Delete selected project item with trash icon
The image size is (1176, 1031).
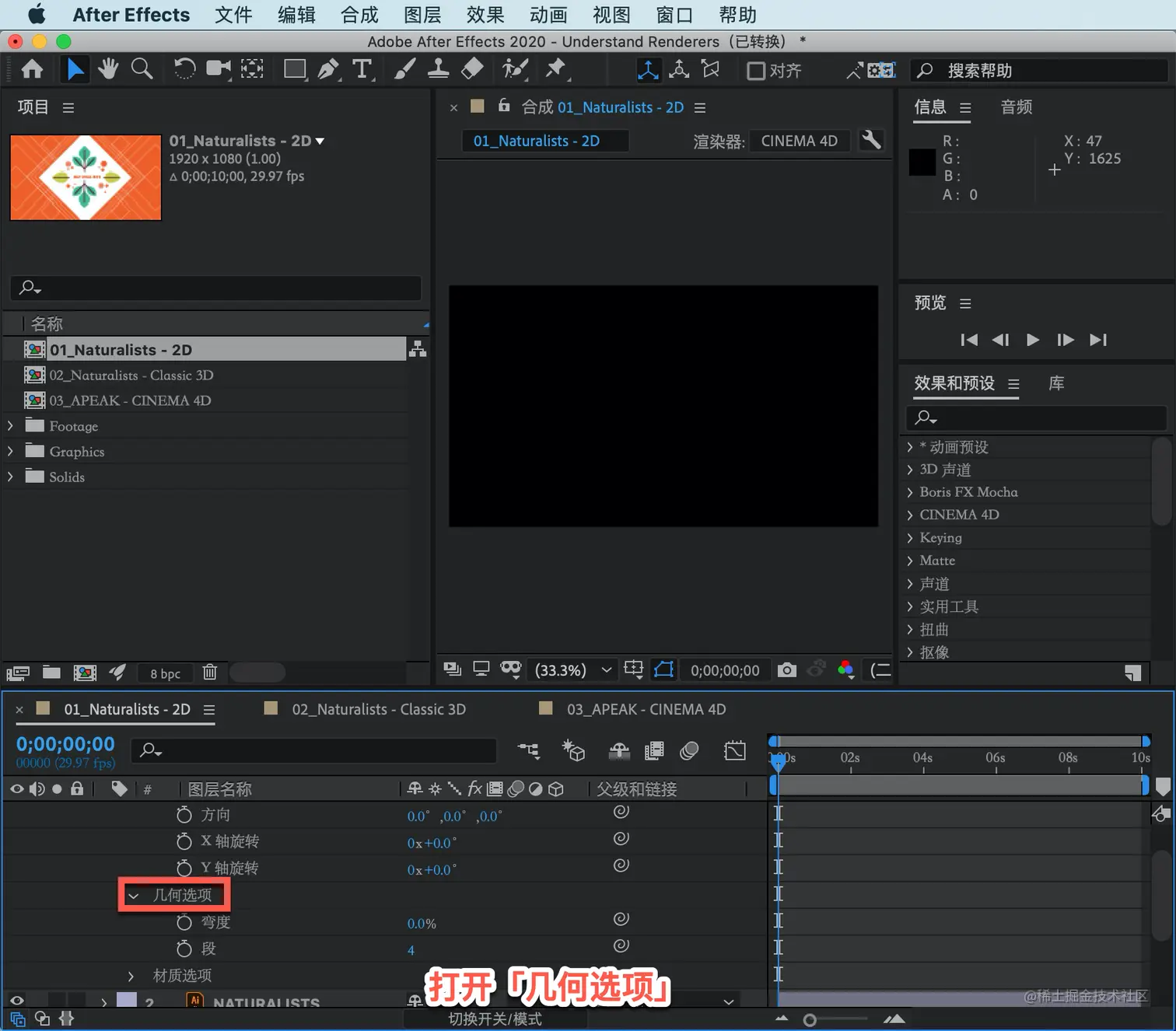(210, 673)
